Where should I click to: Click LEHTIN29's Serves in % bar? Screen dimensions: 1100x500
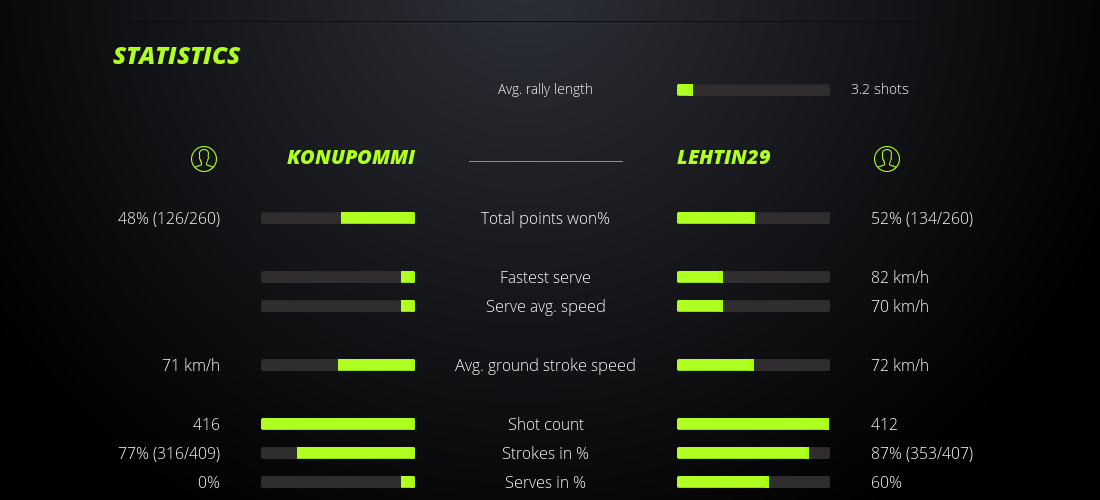coord(753,482)
